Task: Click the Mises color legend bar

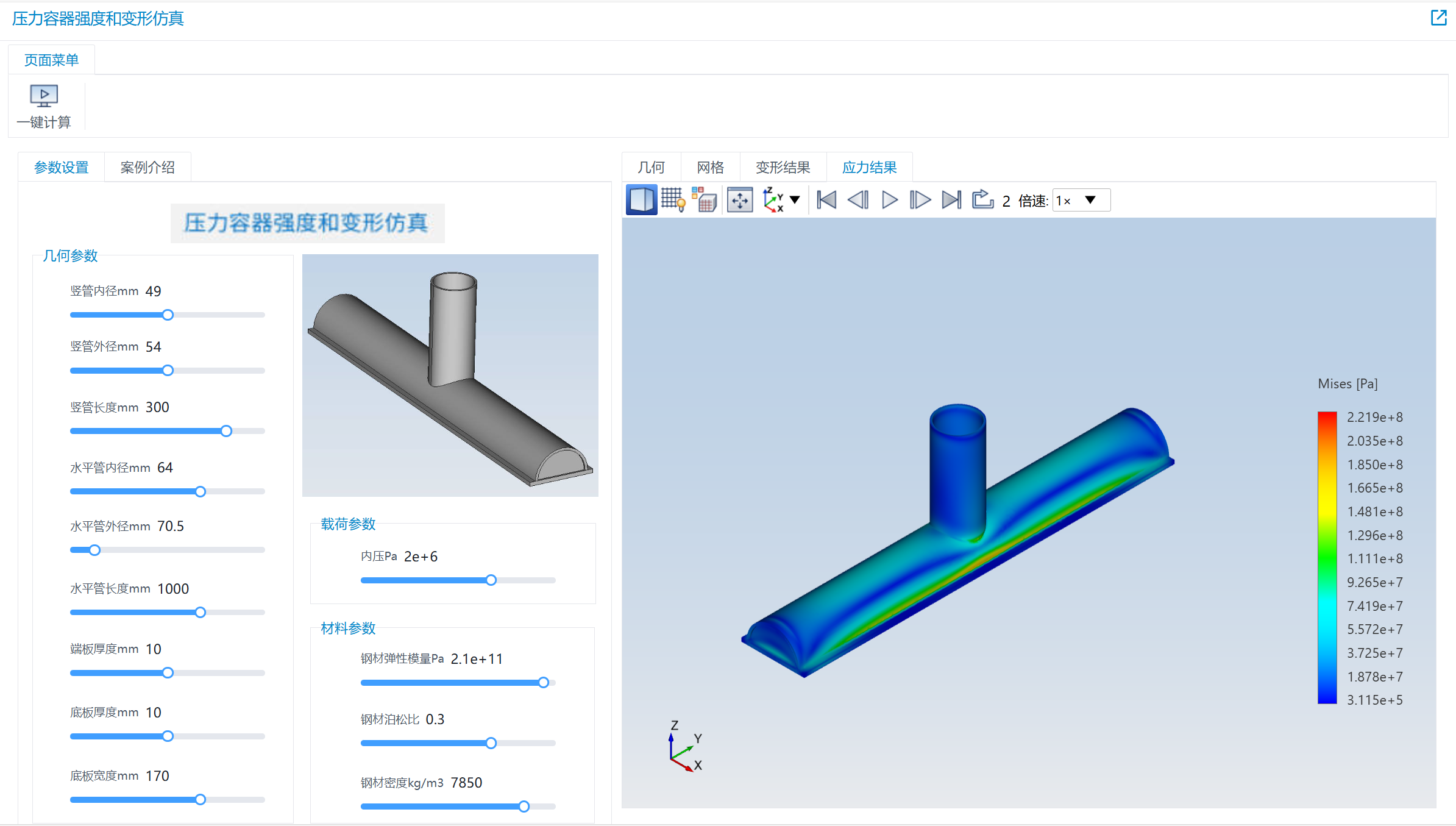Action: point(1327,558)
